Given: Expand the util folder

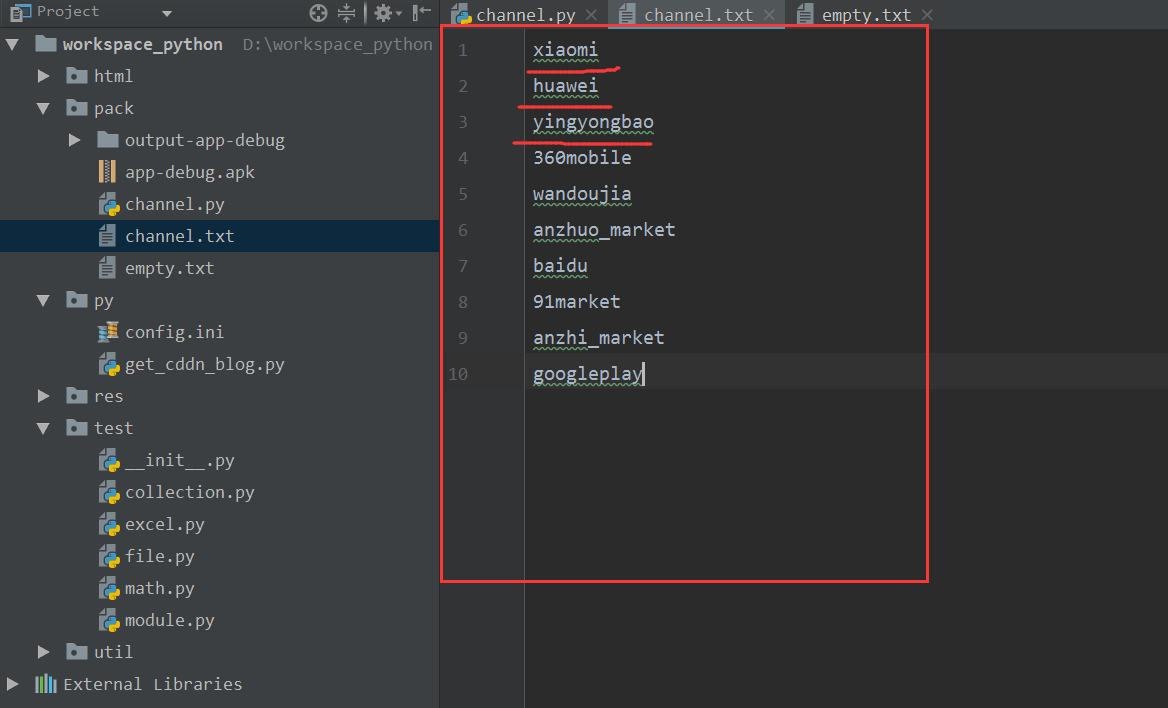Looking at the screenshot, I should coord(43,652).
